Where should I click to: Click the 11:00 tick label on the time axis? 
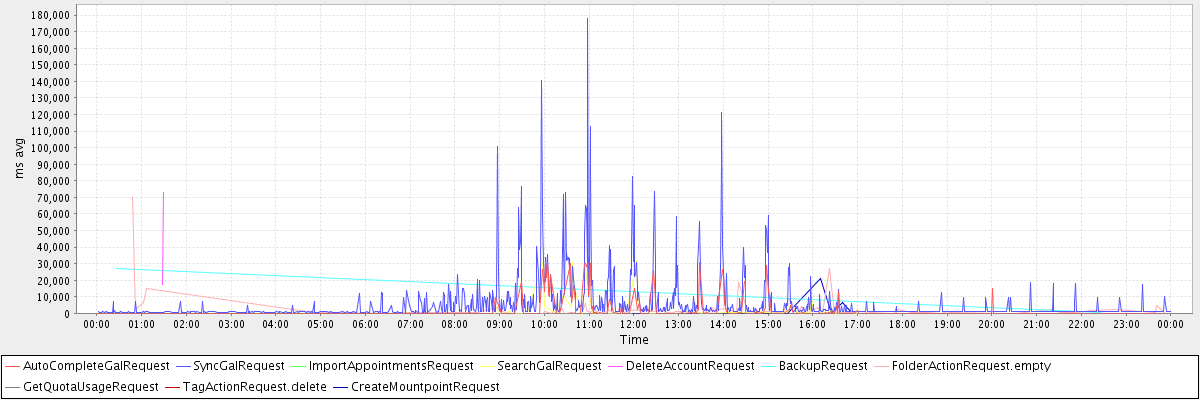pyautogui.click(x=588, y=324)
